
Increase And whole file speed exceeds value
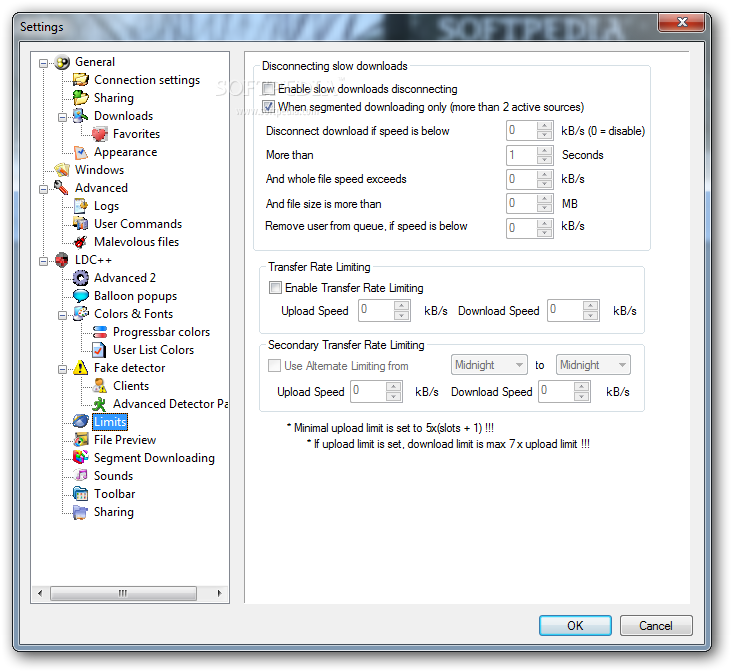[x=544, y=174]
